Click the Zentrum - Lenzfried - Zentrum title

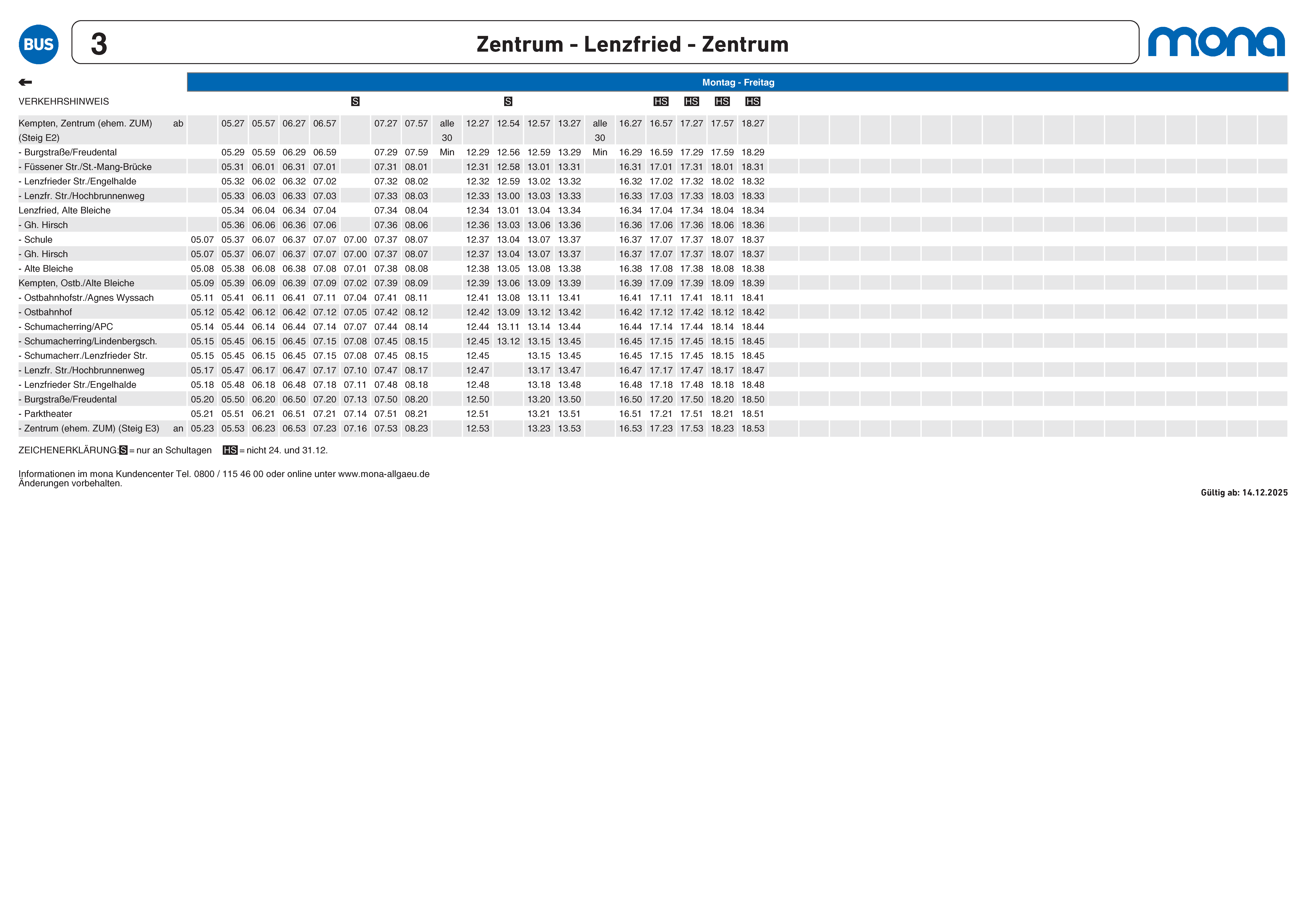click(632, 44)
